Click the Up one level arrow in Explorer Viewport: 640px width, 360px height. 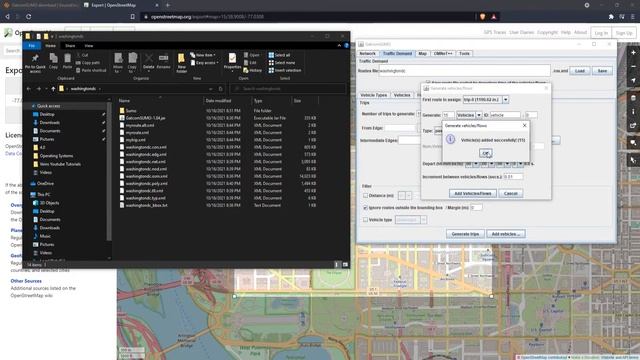(x=53, y=89)
